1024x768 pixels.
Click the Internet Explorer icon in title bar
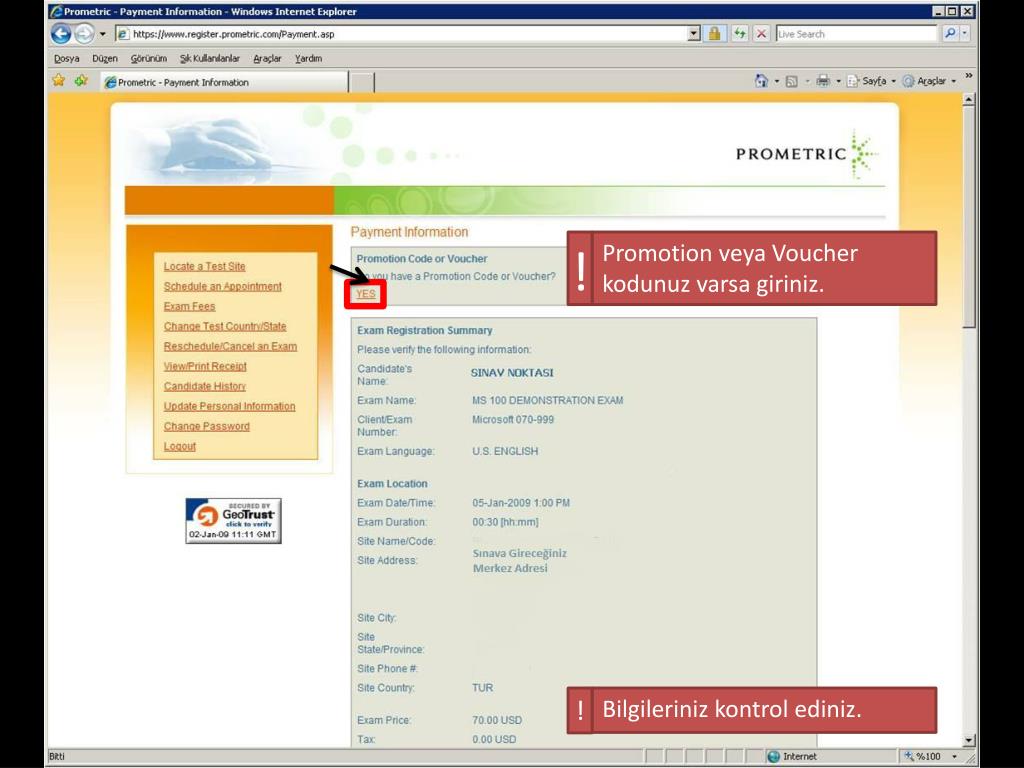tap(56, 11)
